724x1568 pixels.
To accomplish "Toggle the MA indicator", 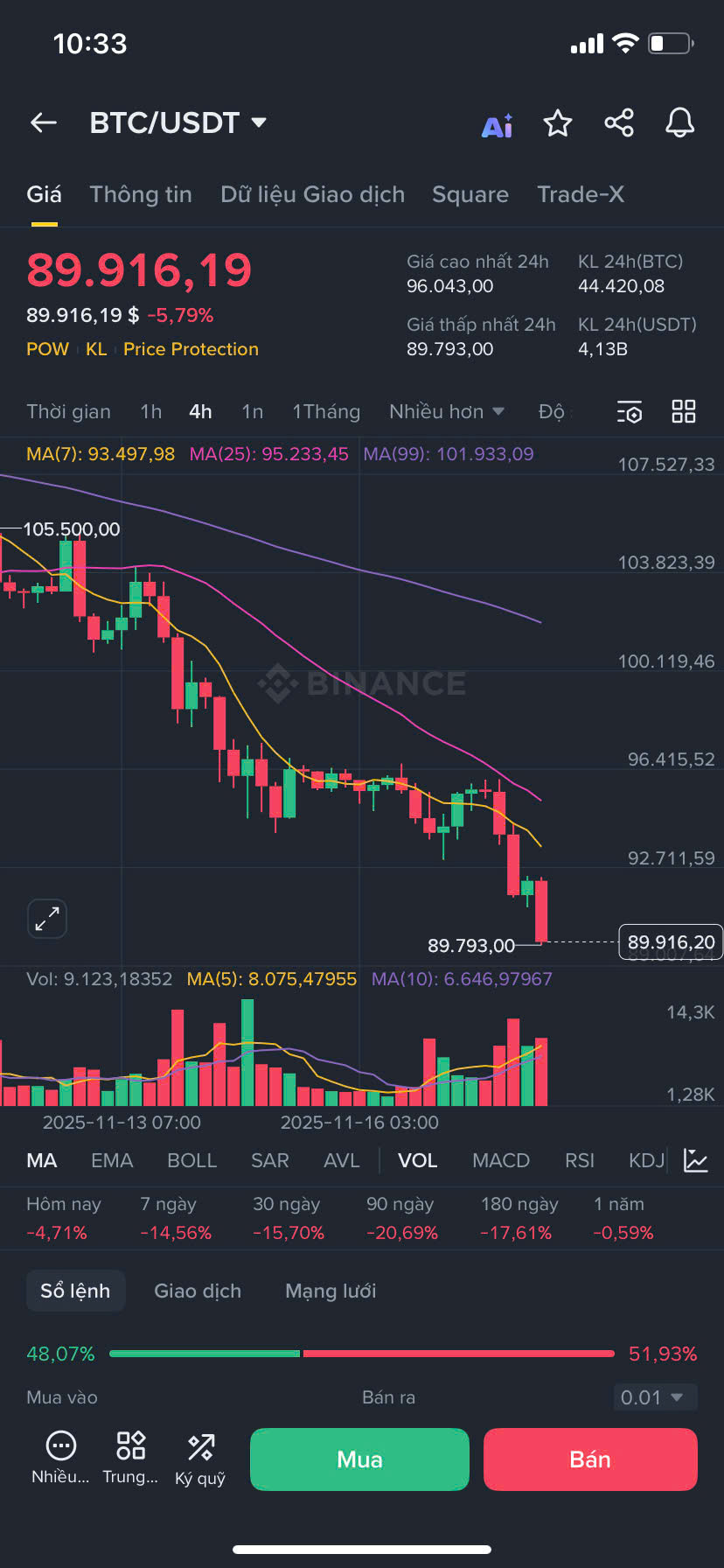I will tap(41, 1160).
